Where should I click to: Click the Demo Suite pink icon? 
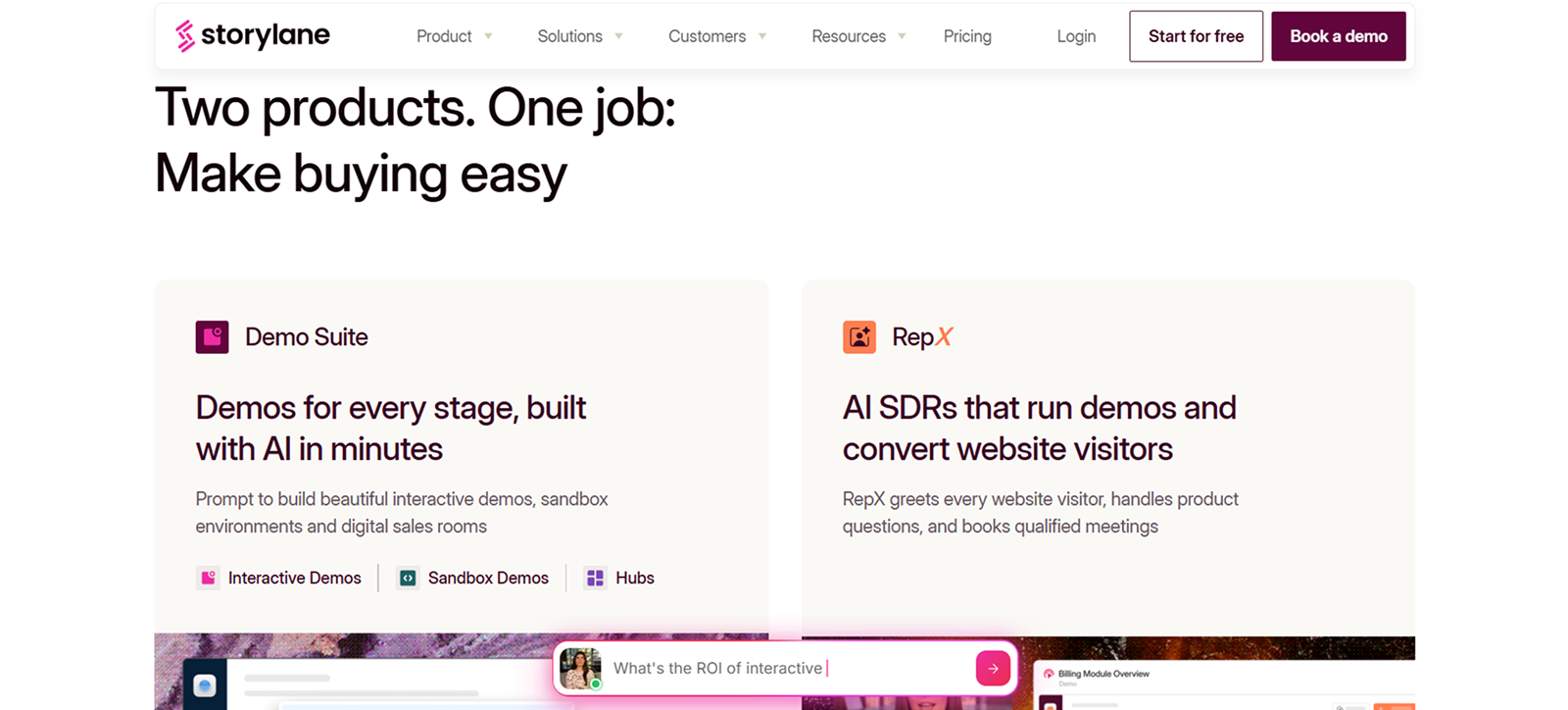(x=212, y=336)
